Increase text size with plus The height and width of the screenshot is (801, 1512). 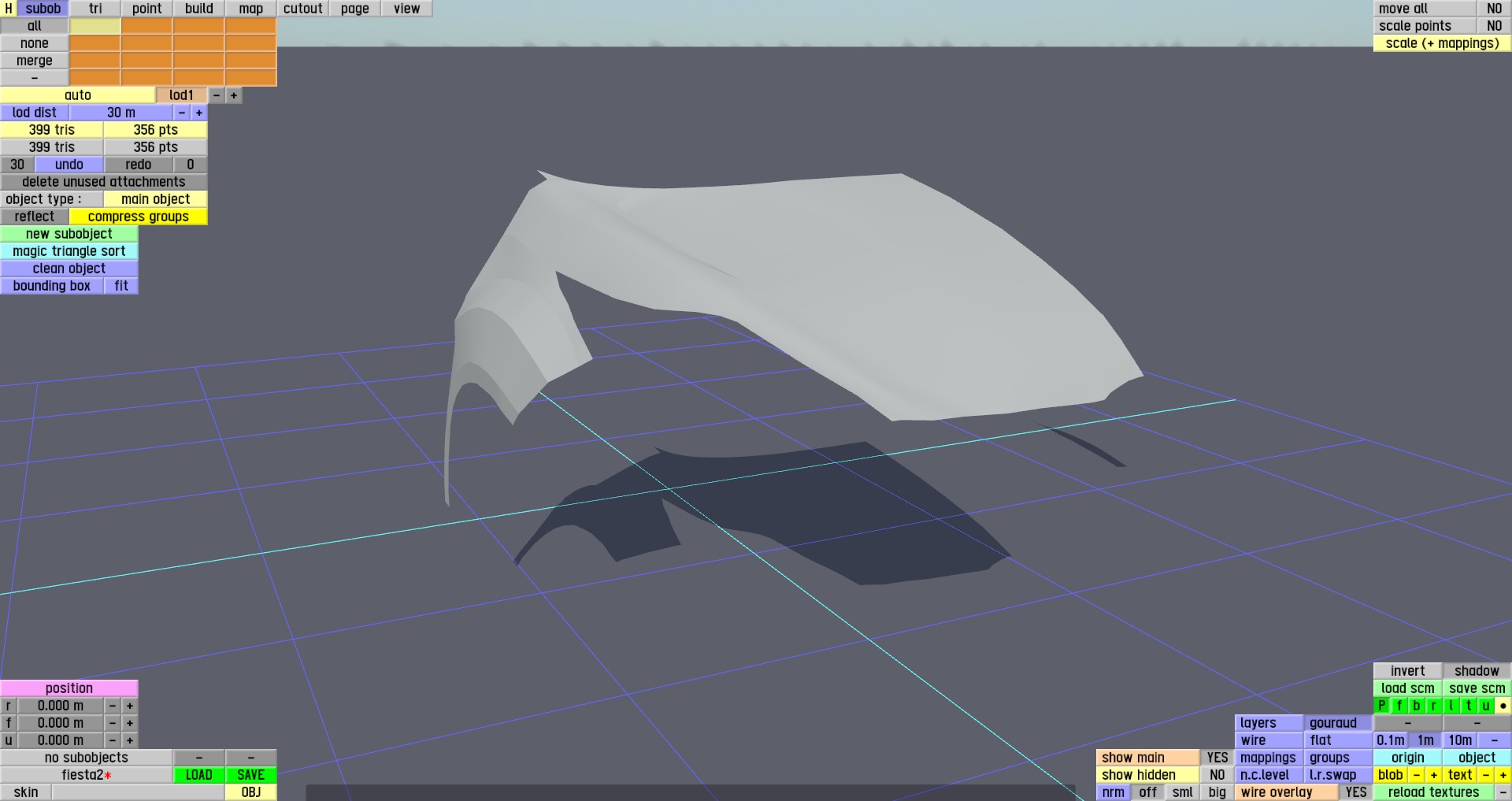coord(1503,775)
